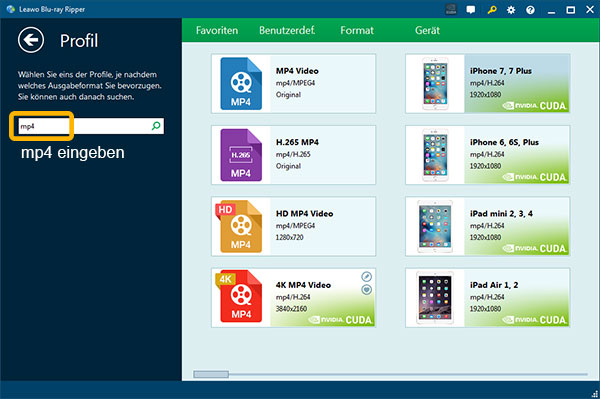Select the Format tab

(357, 31)
